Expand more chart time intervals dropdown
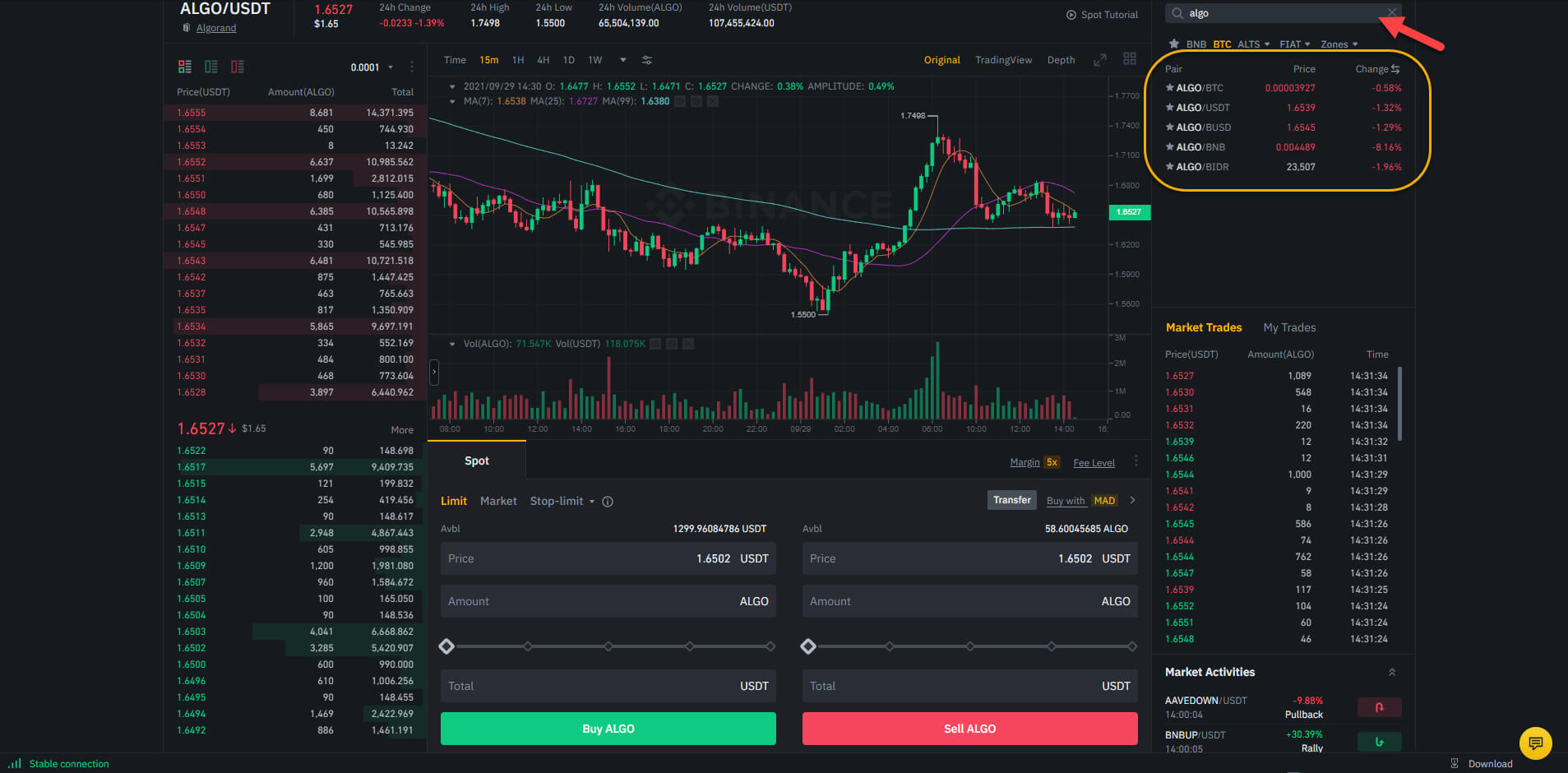The image size is (1568, 773). point(623,60)
